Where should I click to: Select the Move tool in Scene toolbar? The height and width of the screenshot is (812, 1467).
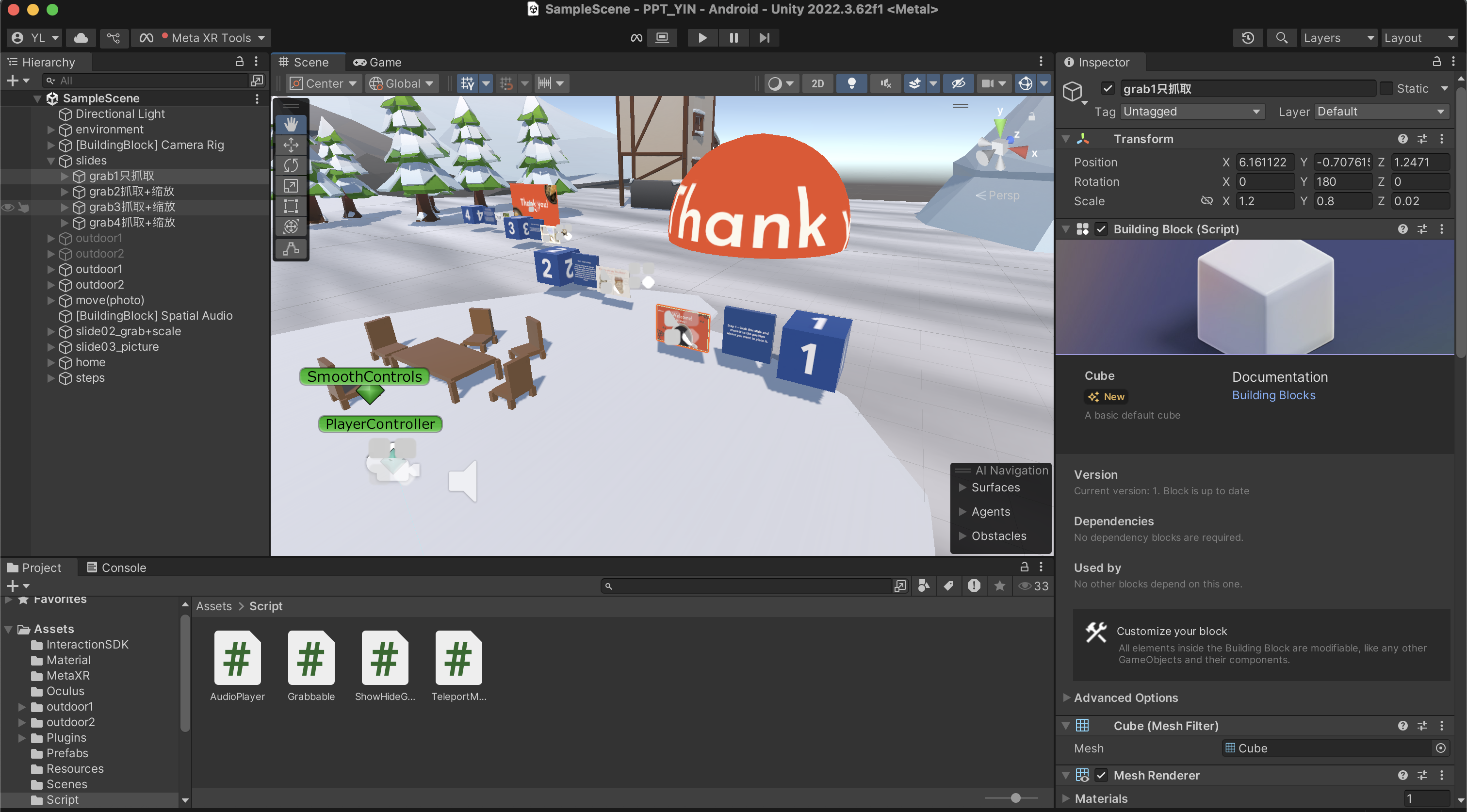click(x=291, y=145)
